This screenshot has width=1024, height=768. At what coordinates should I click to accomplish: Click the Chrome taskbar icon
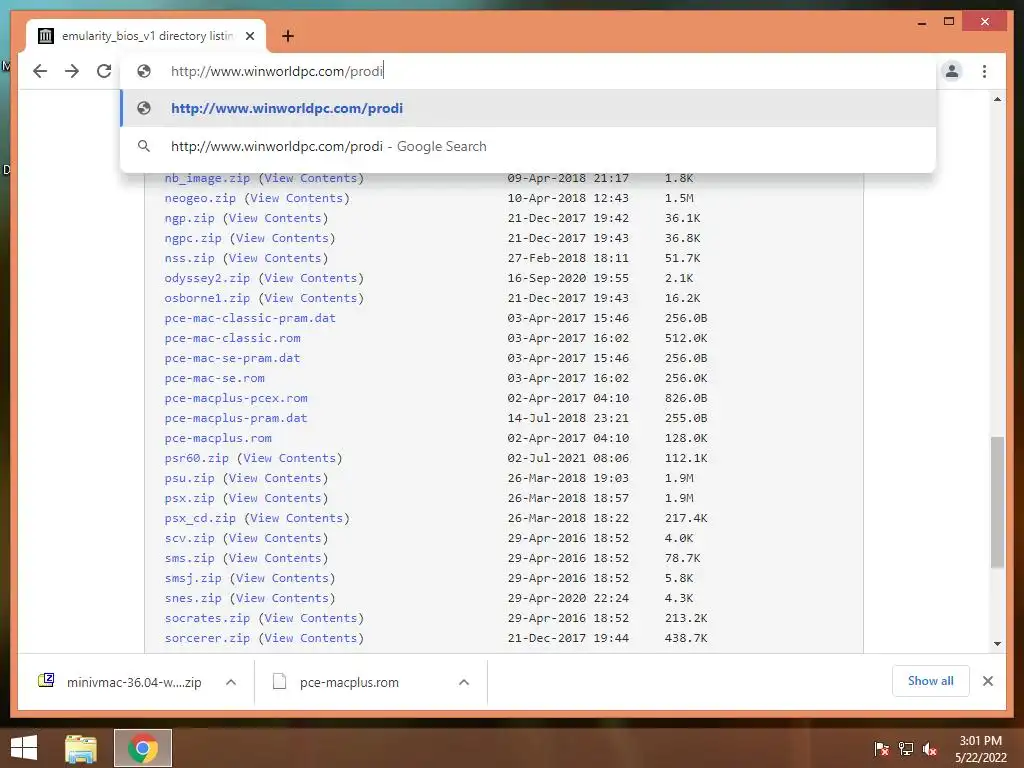pyautogui.click(x=143, y=748)
